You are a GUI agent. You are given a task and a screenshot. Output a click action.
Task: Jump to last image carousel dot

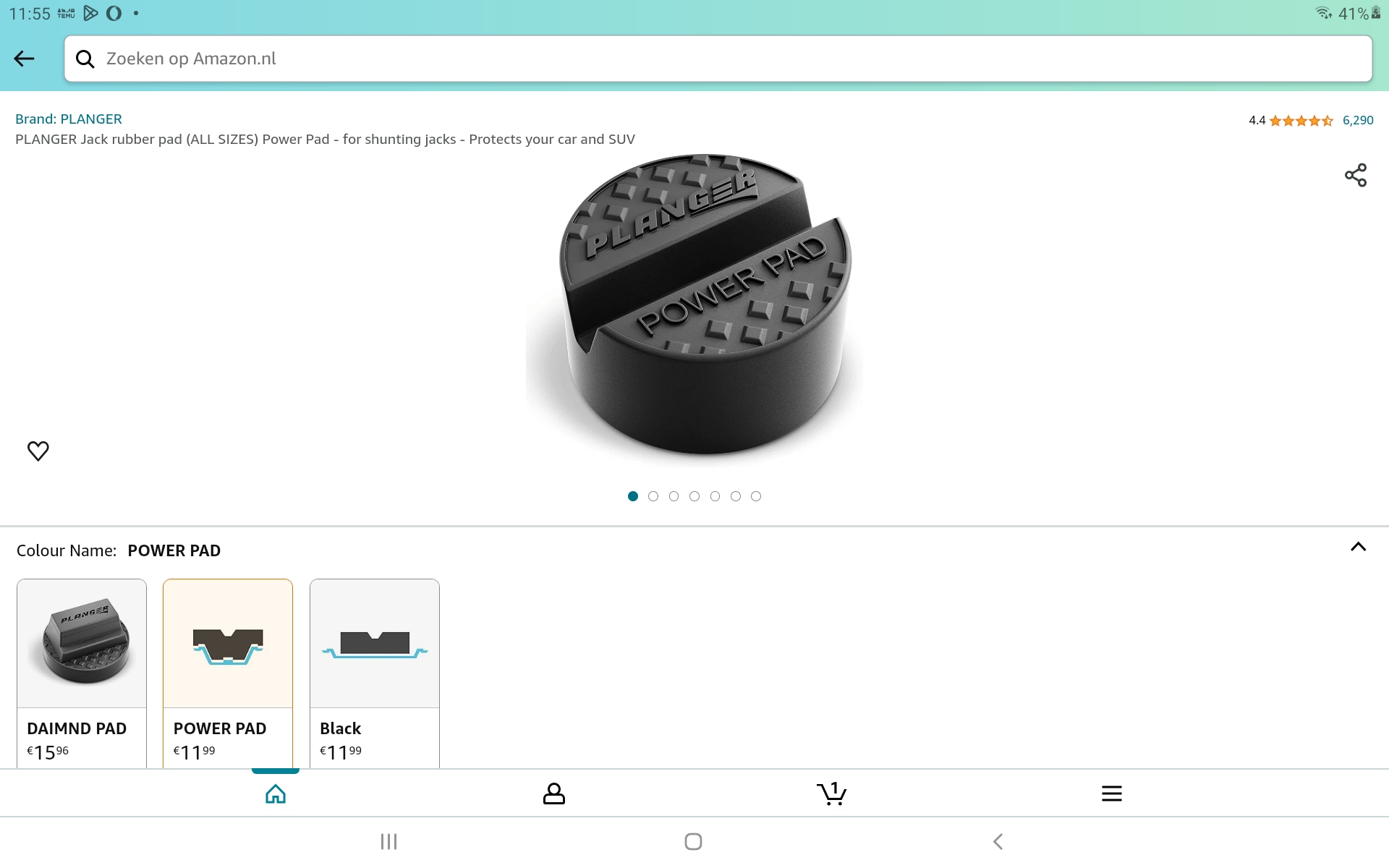click(756, 496)
